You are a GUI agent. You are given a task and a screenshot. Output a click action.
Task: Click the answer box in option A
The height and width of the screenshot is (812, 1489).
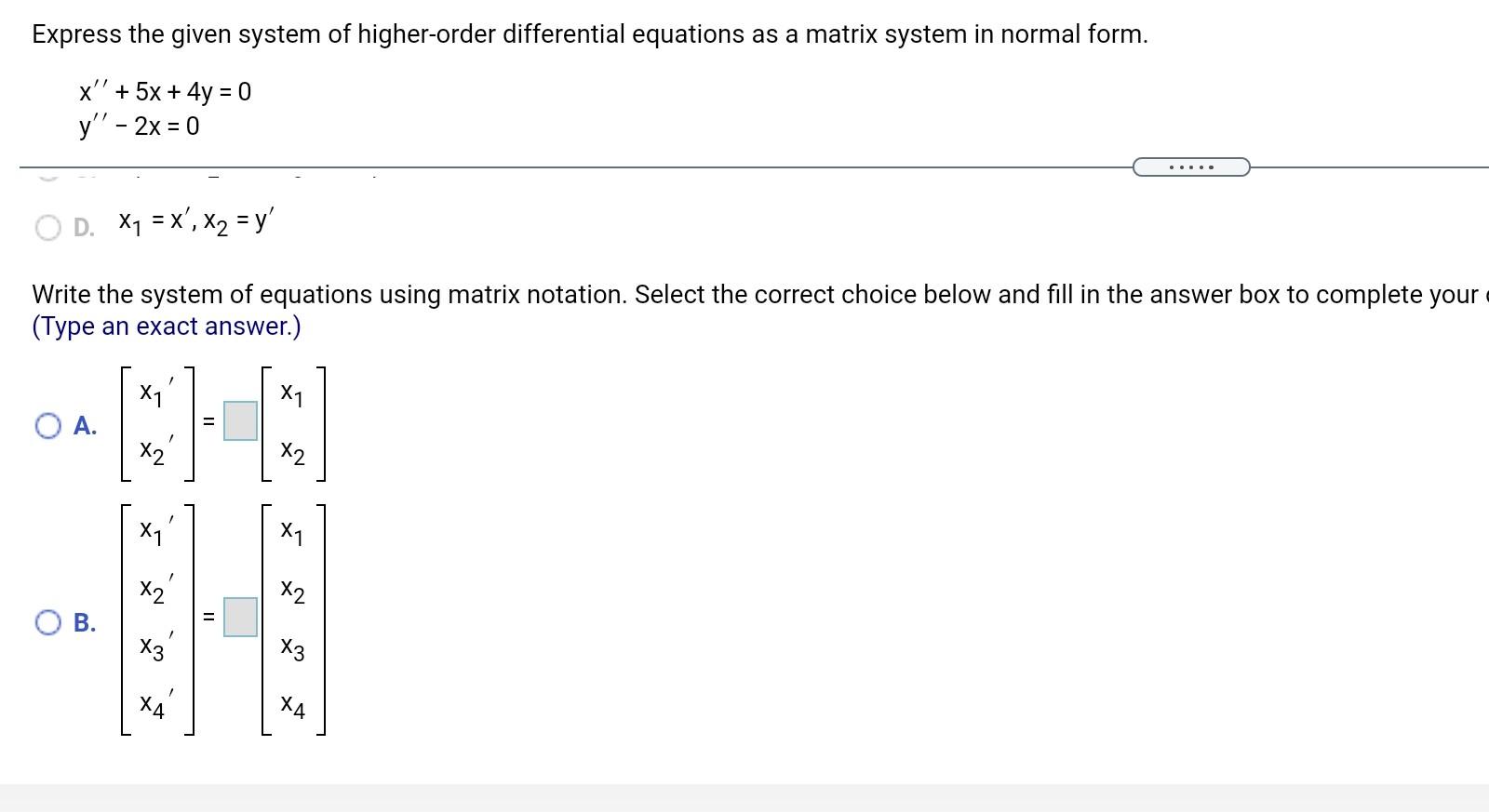point(240,420)
